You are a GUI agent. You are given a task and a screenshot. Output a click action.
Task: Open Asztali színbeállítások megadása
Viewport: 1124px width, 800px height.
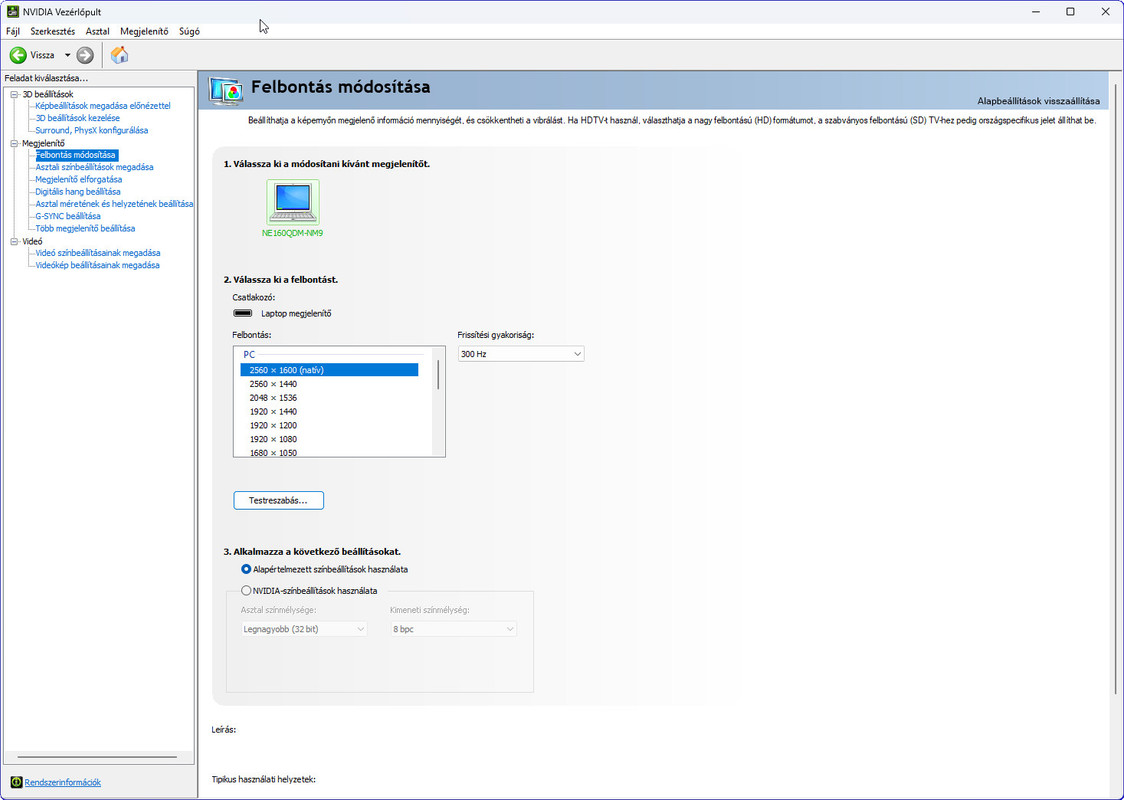pyautogui.click(x=95, y=167)
